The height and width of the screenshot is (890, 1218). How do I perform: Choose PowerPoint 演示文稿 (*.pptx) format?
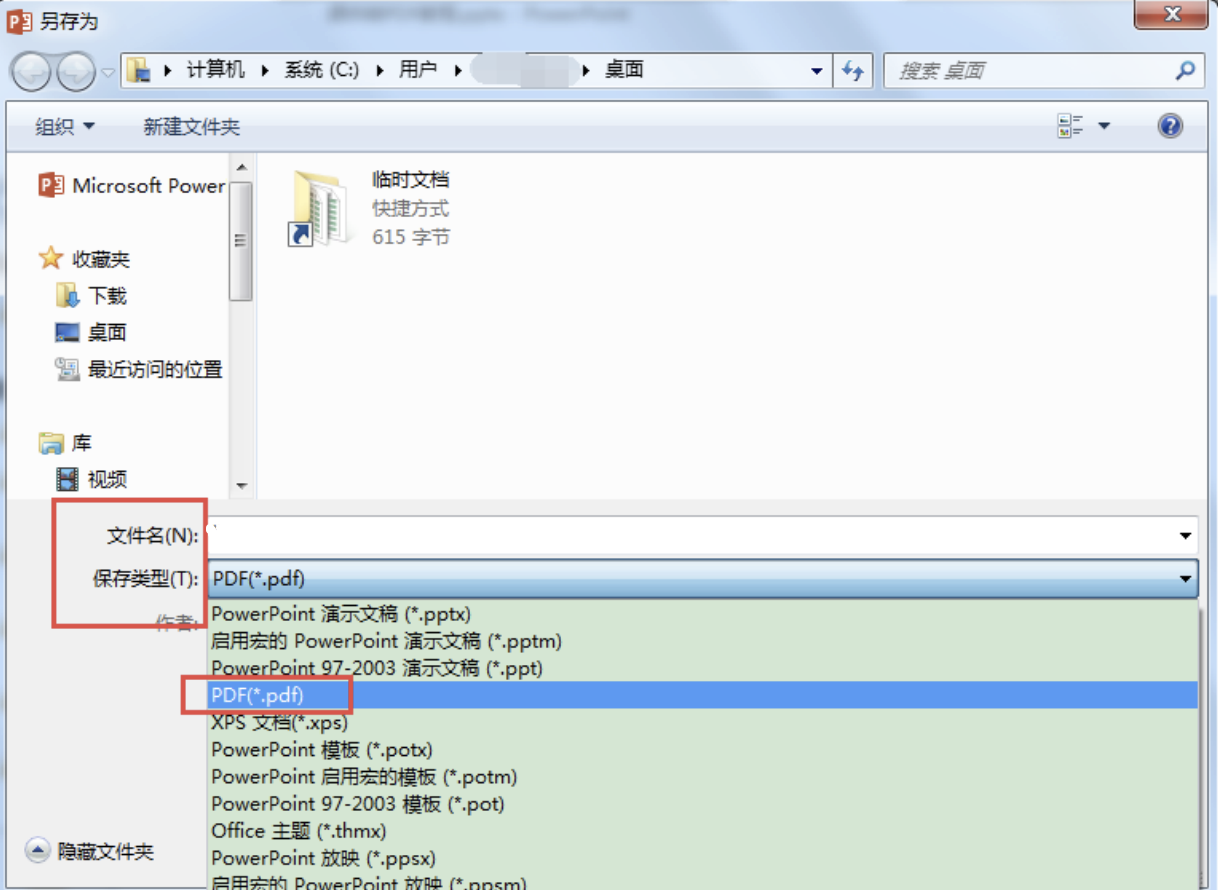click(341, 614)
